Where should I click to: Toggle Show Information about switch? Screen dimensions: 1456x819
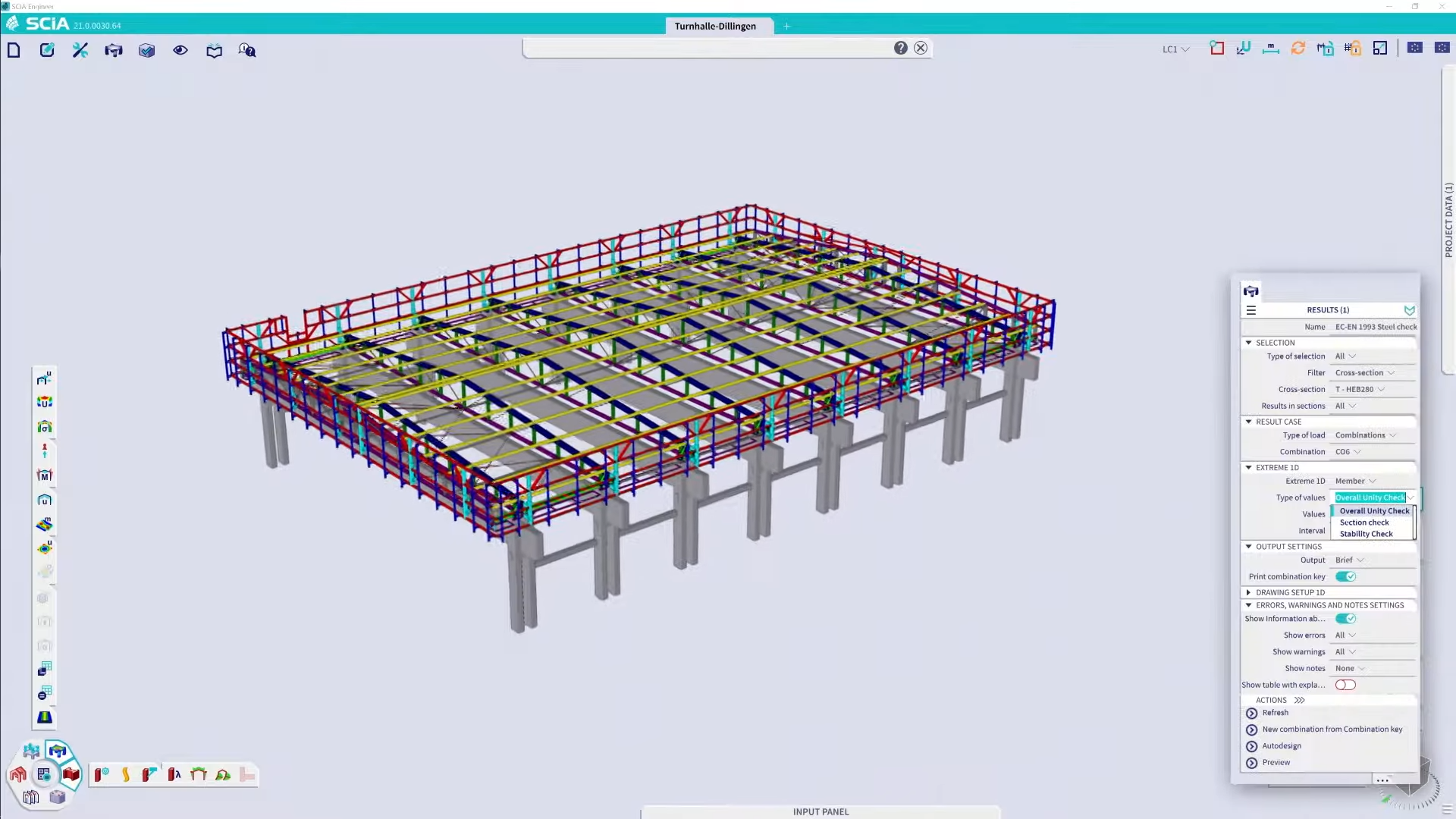coord(1346,619)
